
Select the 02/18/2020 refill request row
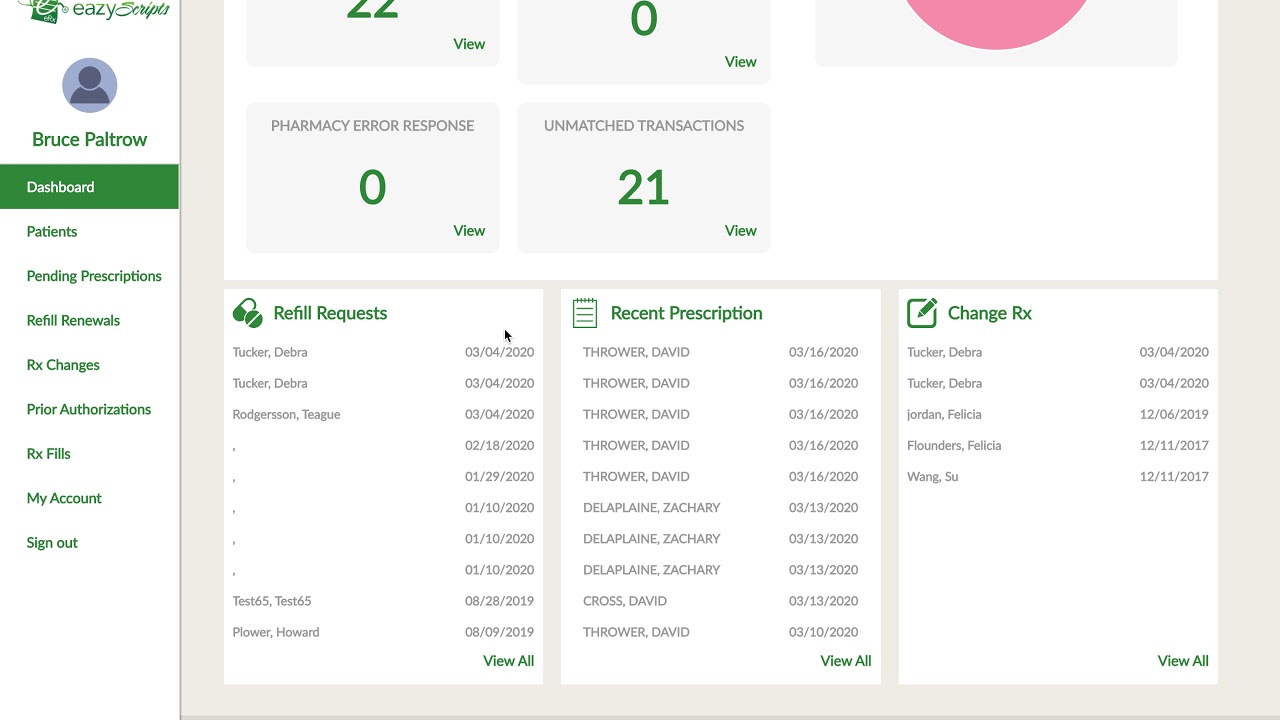pos(383,445)
